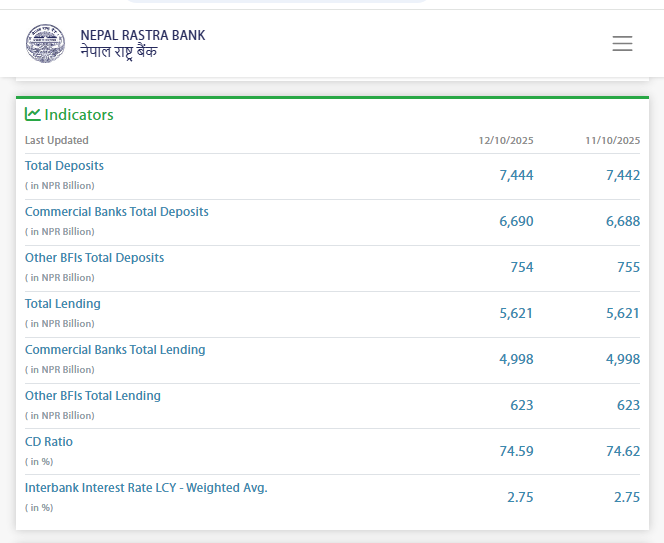Open the CD Ratio indicator link
This screenshot has width=664, height=543.
(x=49, y=442)
